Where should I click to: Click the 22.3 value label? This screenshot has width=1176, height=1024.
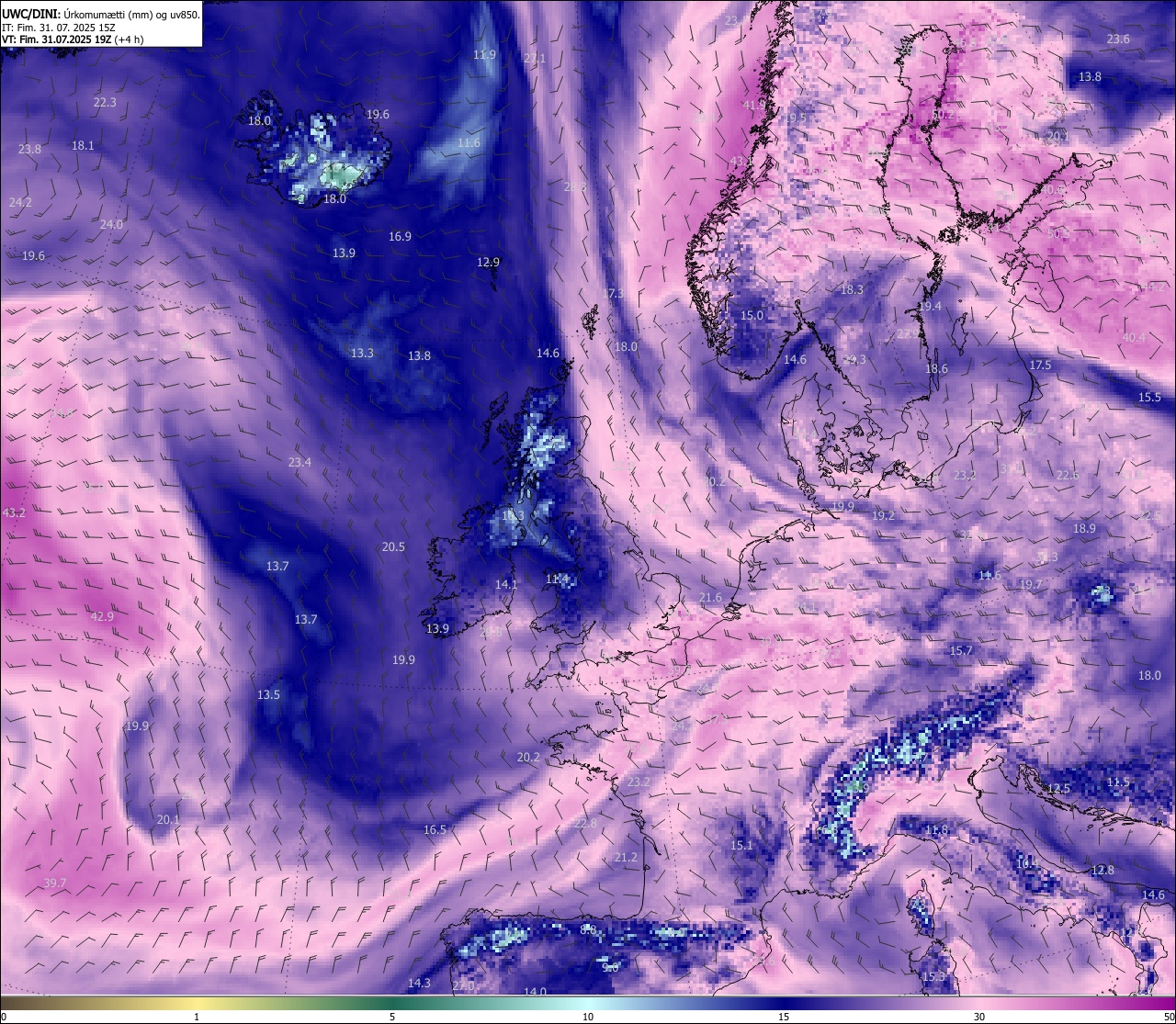[x=105, y=102]
